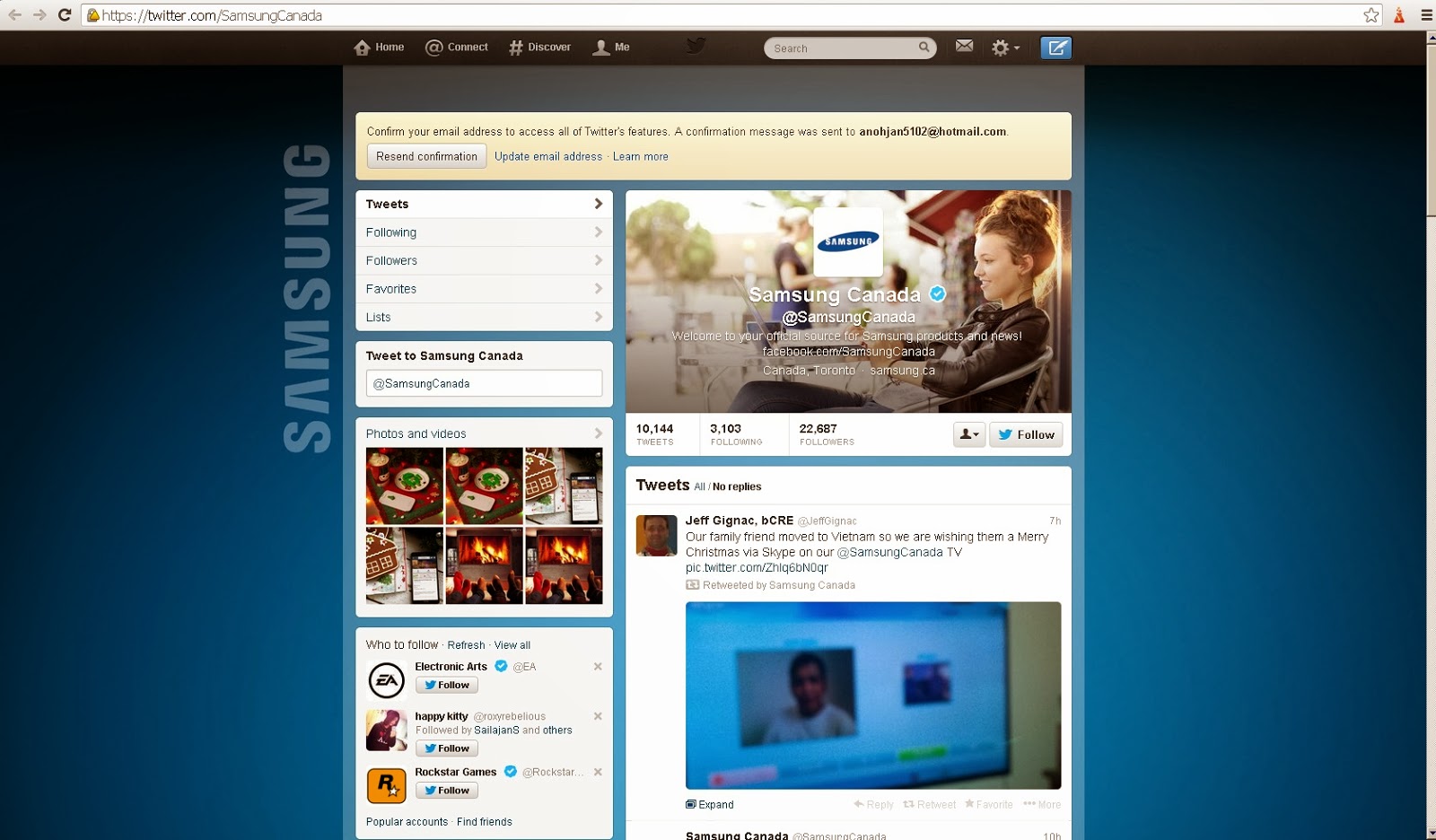Open Find friends link
1436x840 pixels.
coord(485,822)
